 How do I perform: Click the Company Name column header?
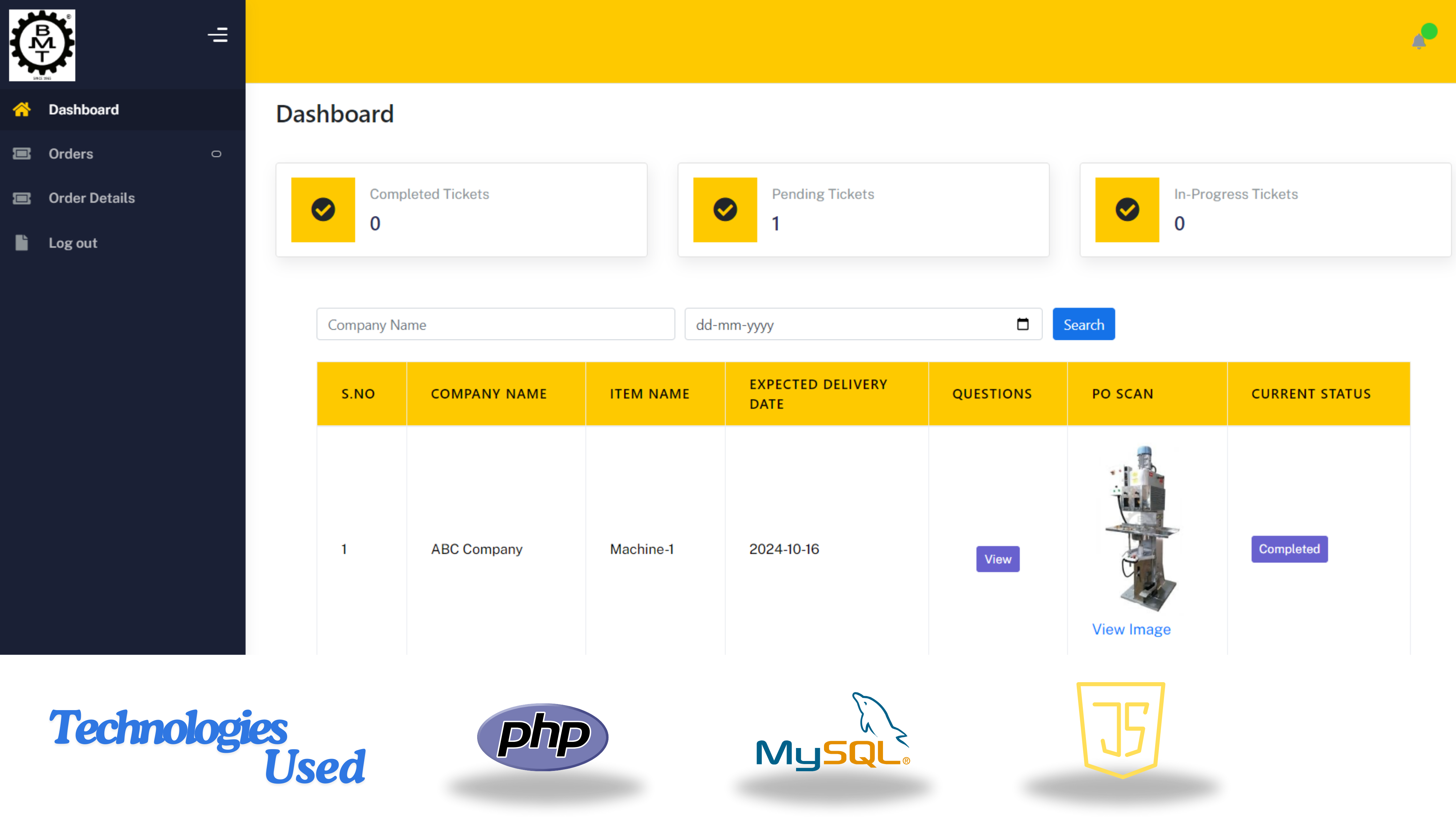tap(488, 394)
